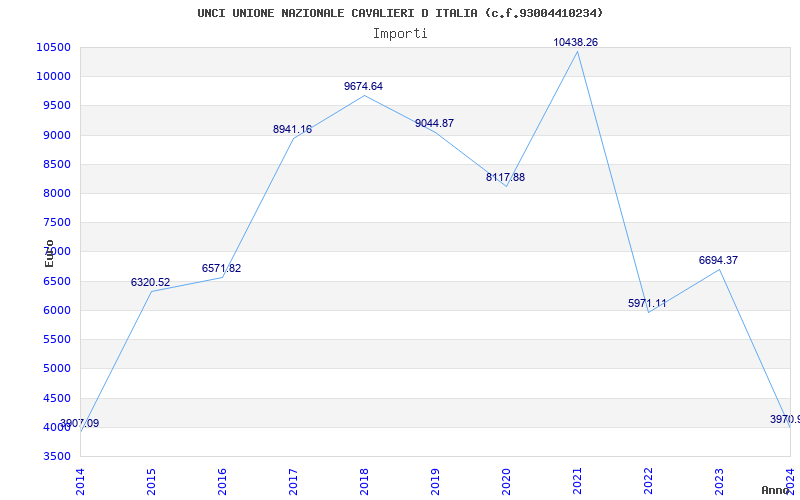Viewport: 800px width, 500px height.
Task: Select the 8941.16 data label
Action: coord(292,130)
